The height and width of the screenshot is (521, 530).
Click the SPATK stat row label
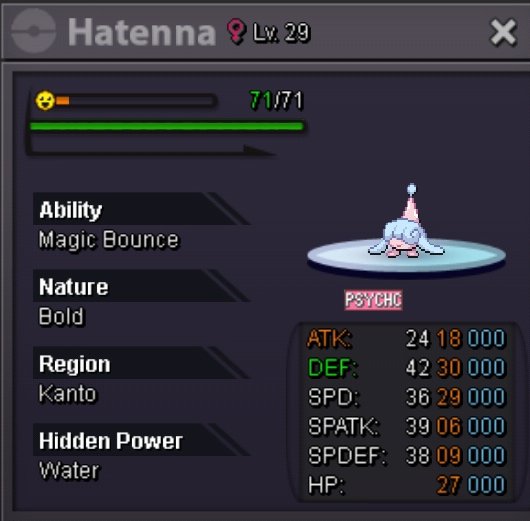[x=344, y=426]
